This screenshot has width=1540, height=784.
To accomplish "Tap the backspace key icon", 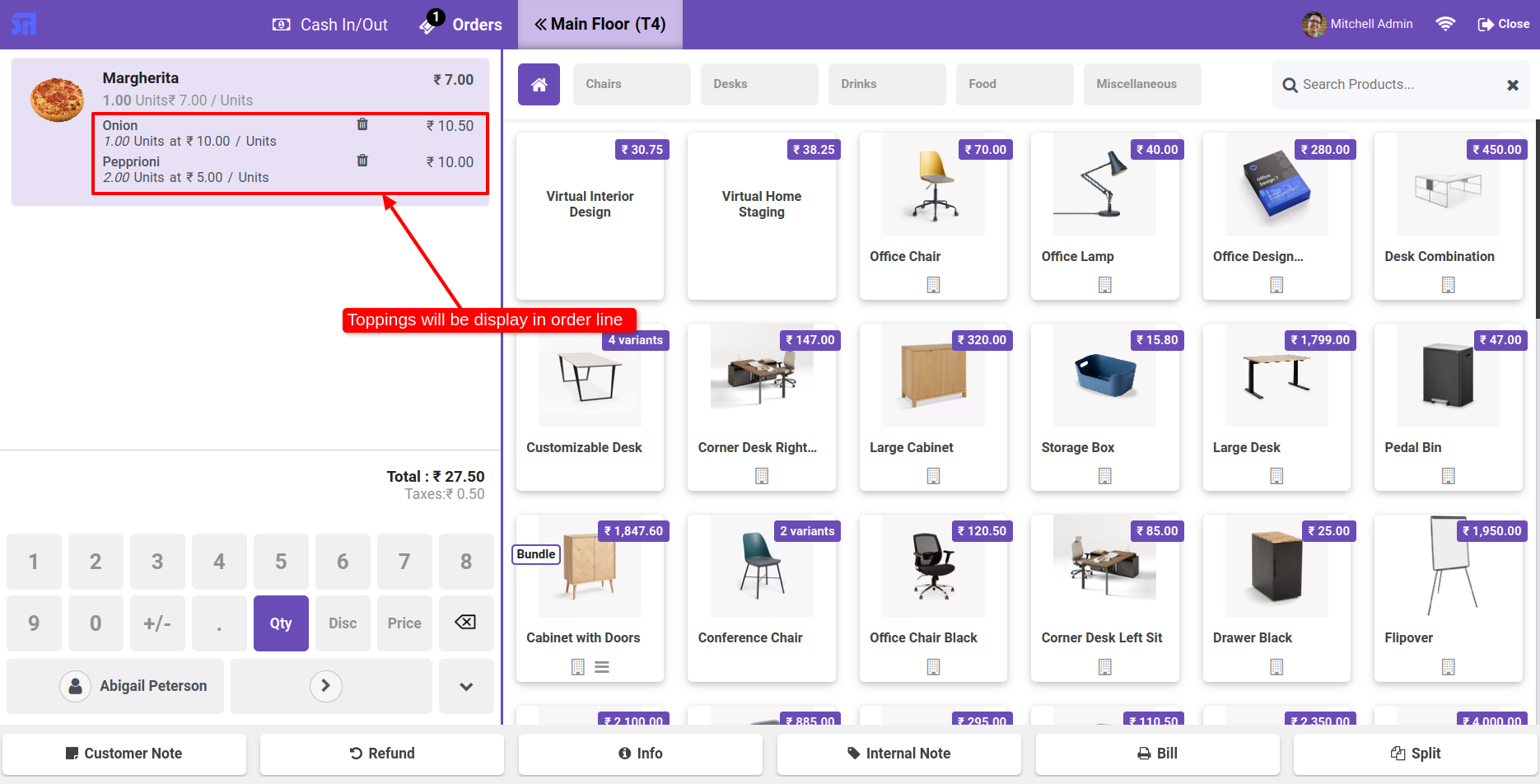I will pos(466,623).
